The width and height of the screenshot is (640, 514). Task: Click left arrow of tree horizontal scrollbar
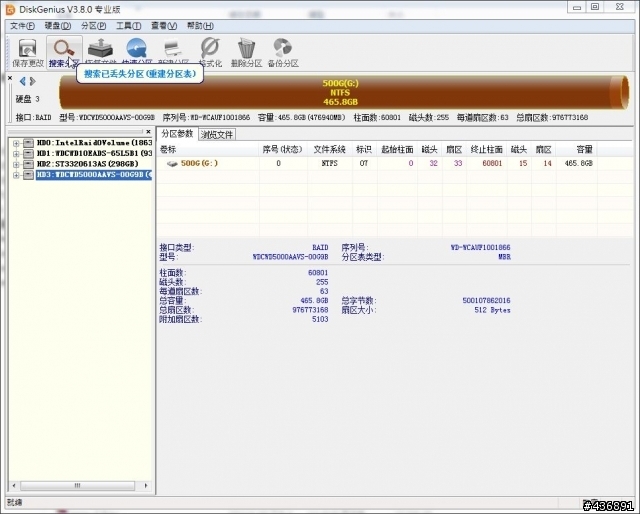tap(14, 486)
